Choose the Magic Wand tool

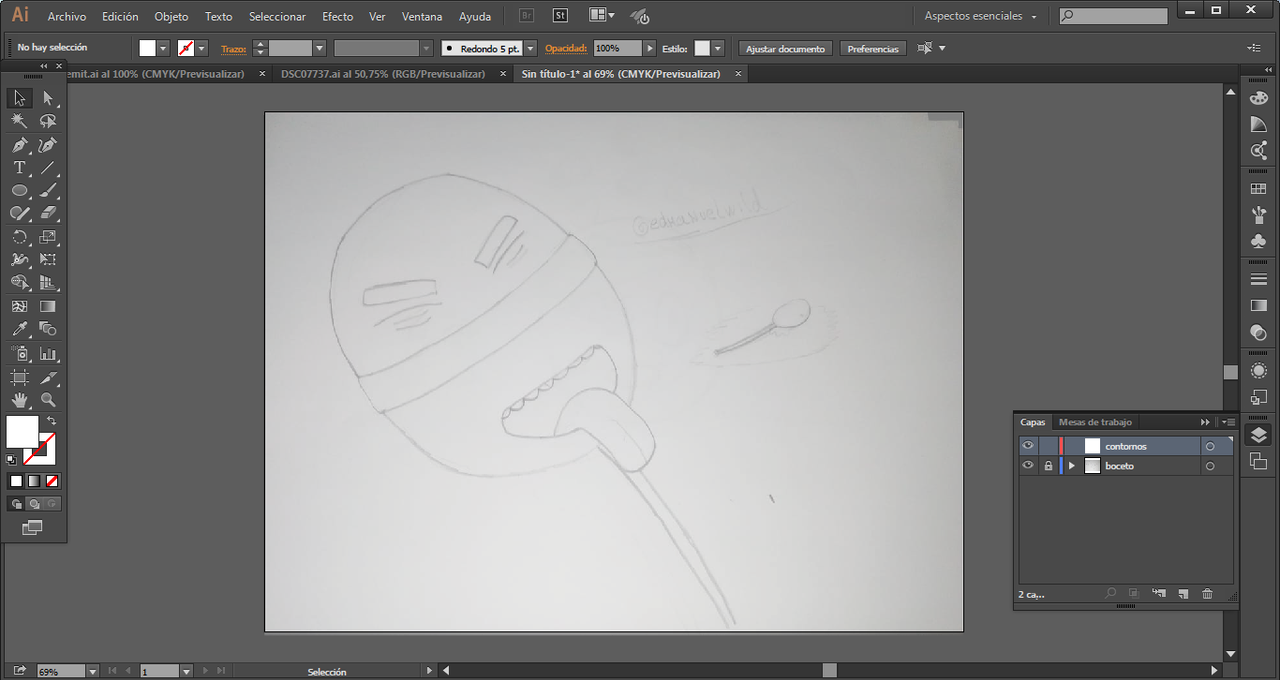[x=19, y=121]
